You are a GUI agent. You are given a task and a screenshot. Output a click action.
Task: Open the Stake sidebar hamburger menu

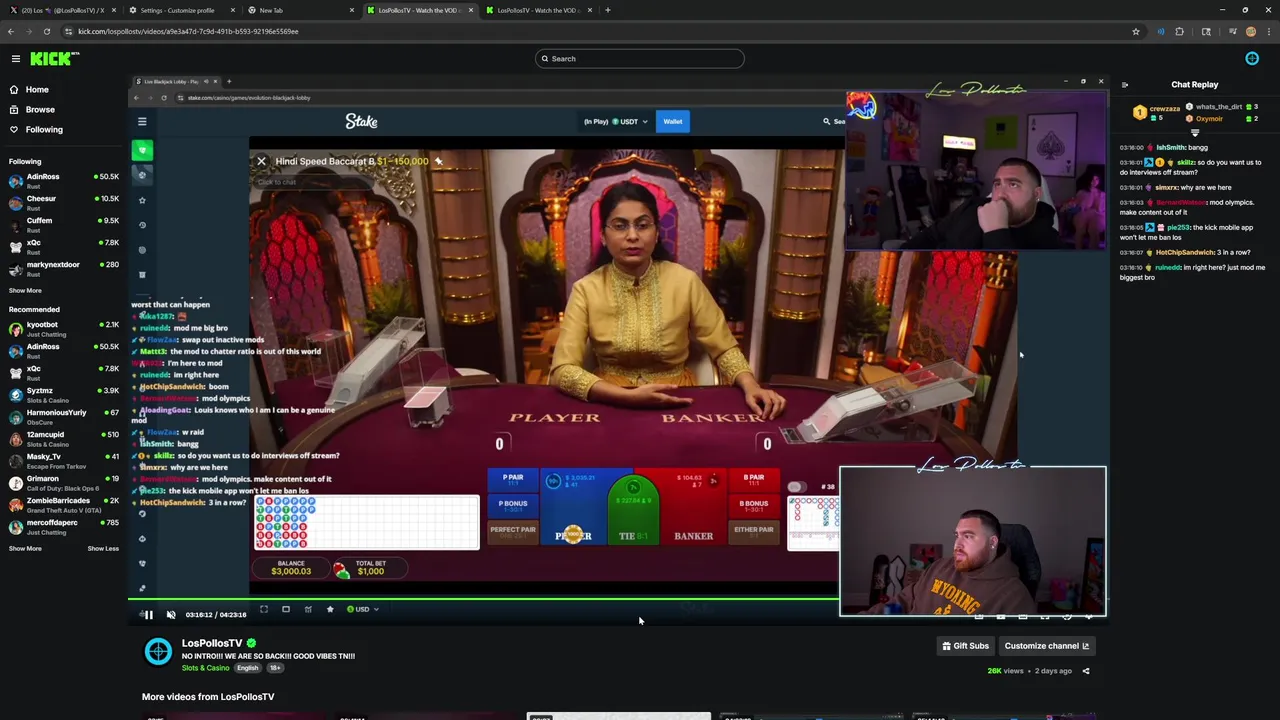click(142, 122)
